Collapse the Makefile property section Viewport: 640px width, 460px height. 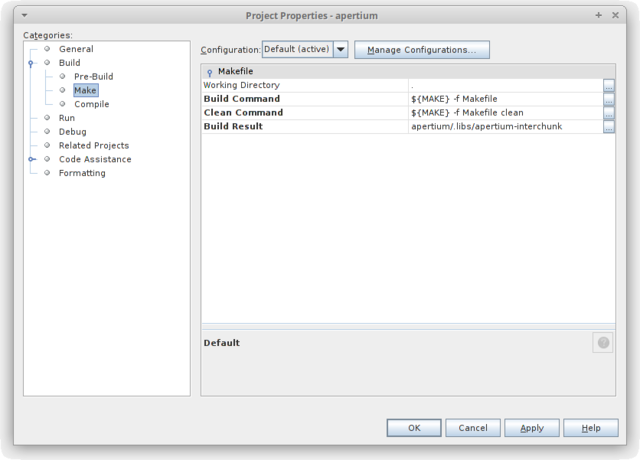coord(209,72)
